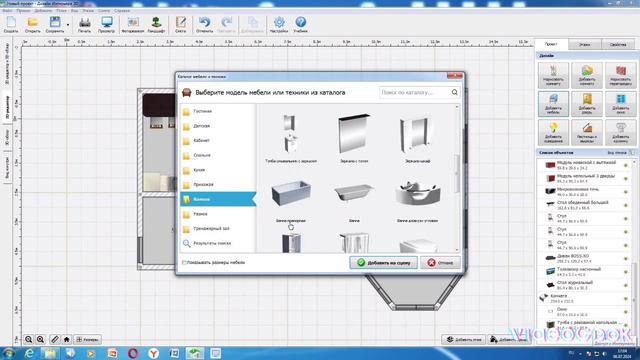
Task: Switch to the Этажи tab
Action: 584,44
